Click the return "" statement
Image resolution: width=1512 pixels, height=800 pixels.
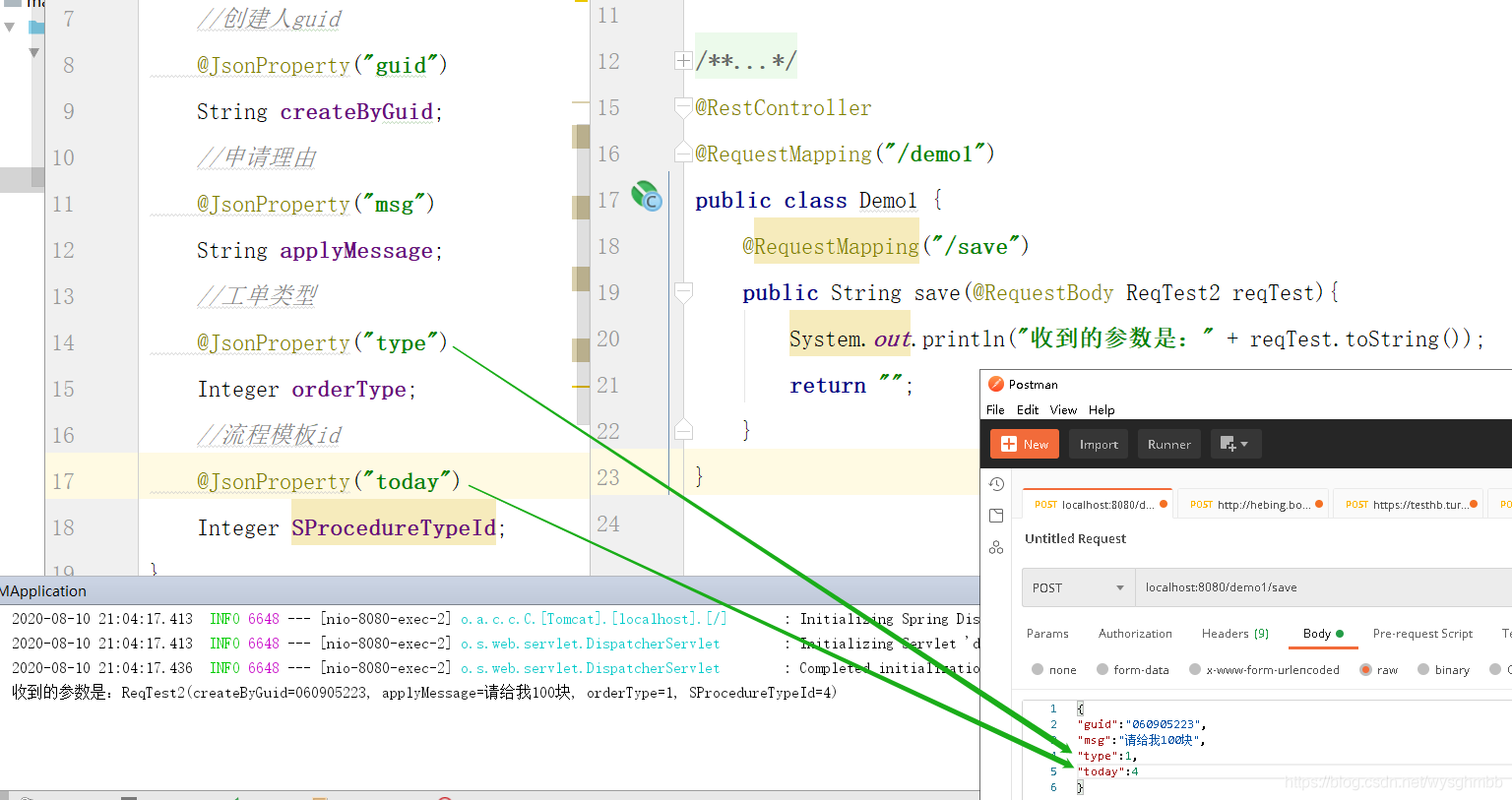pyautogui.click(x=851, y=385)
